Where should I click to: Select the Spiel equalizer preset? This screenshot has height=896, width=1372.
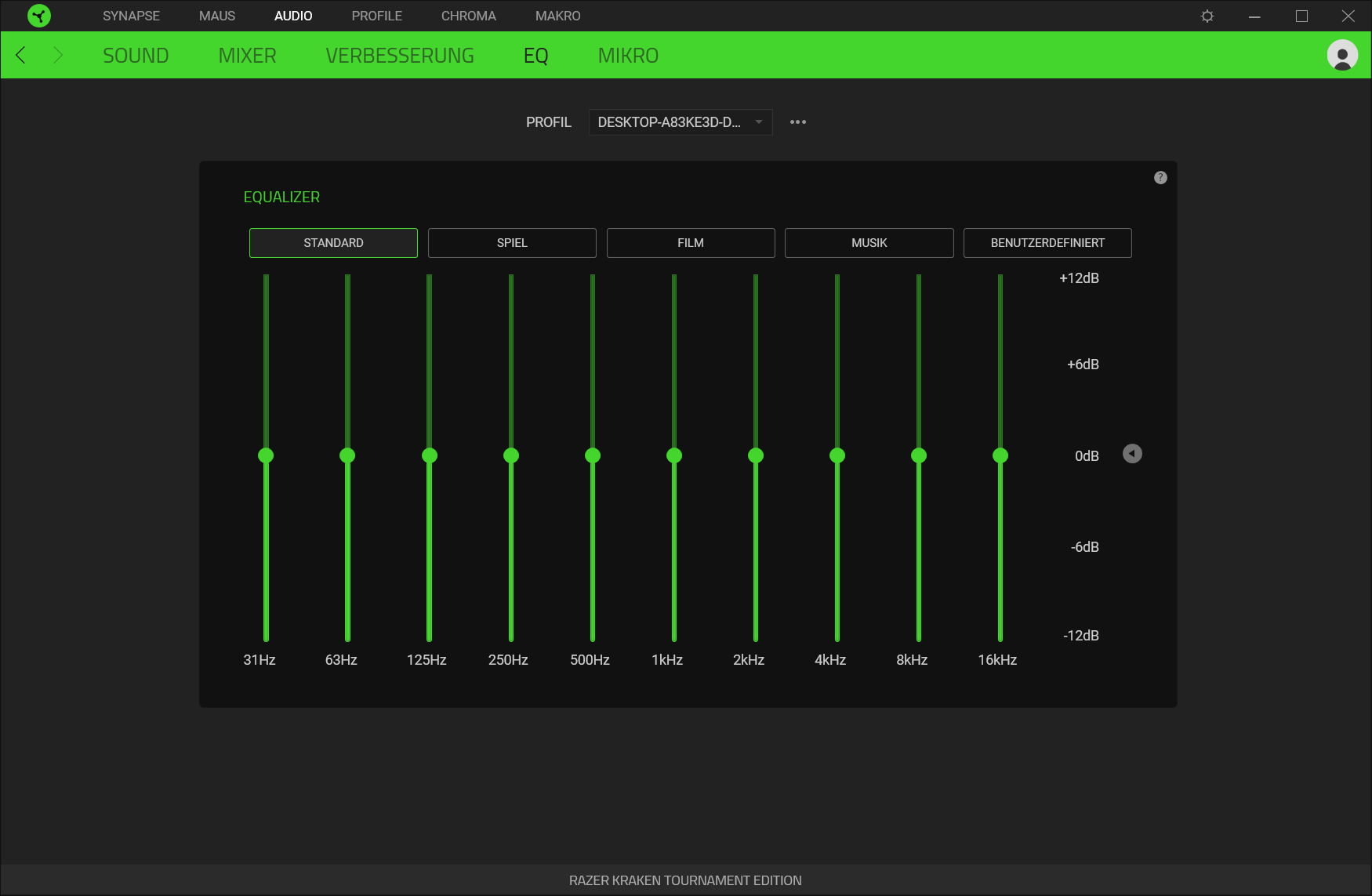tap(512, 243)
